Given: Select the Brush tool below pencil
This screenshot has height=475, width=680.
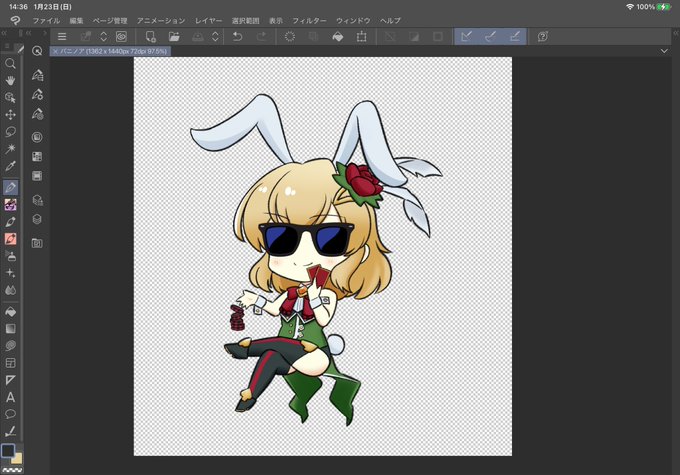Looking at the screenshot, I should coord(10,222).
